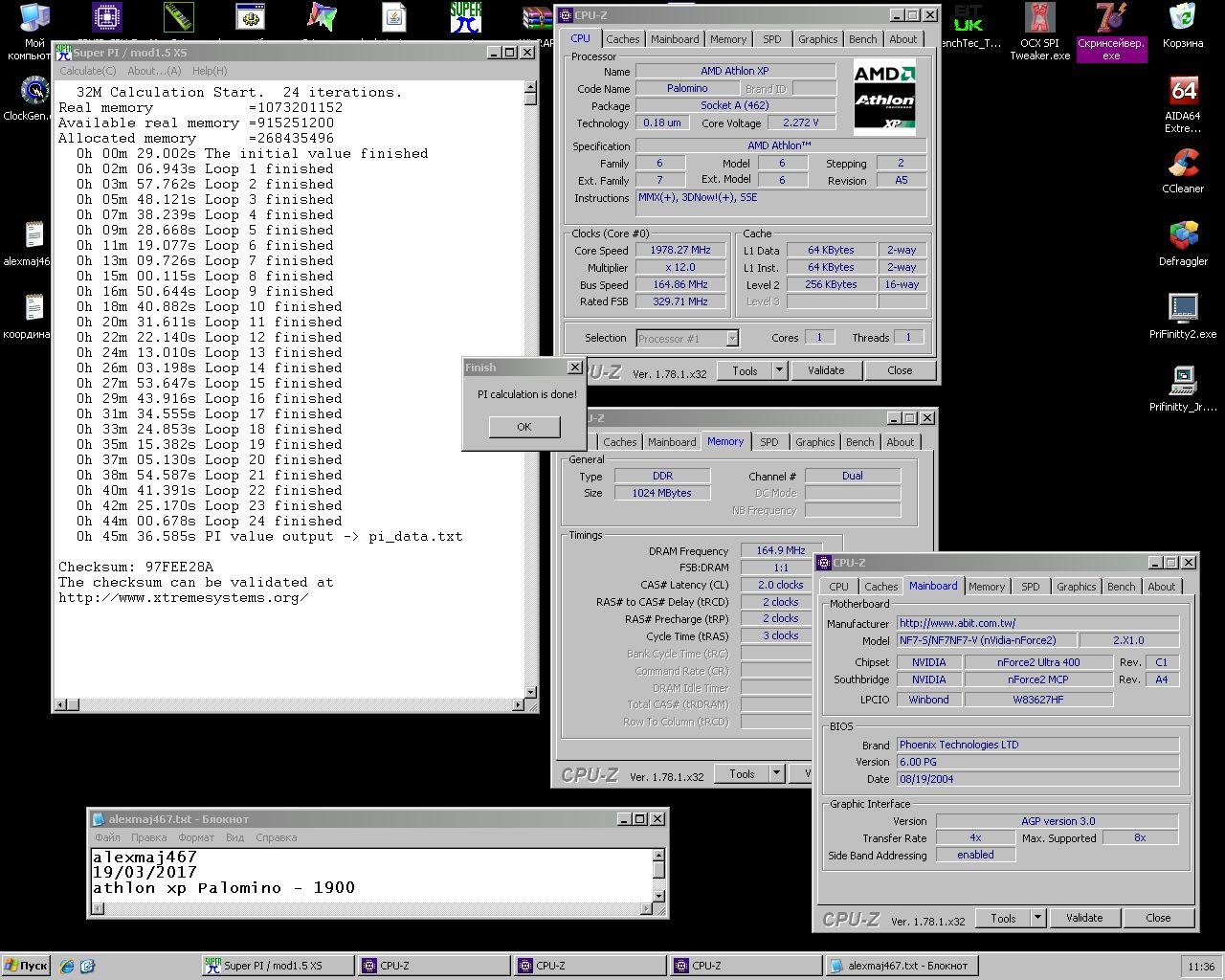The height and width of the screenshot is (980, 1225).
Task: Click the abit.com.tw manufacturer URL field
Action: 1038,623
